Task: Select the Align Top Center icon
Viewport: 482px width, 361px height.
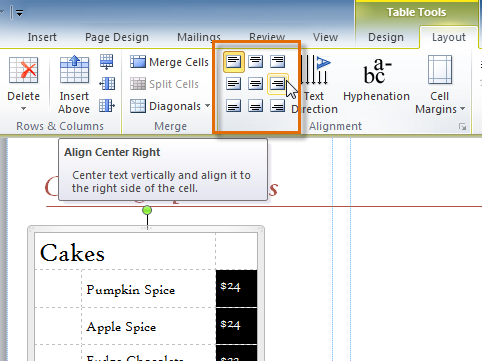Action: point(255,62)
